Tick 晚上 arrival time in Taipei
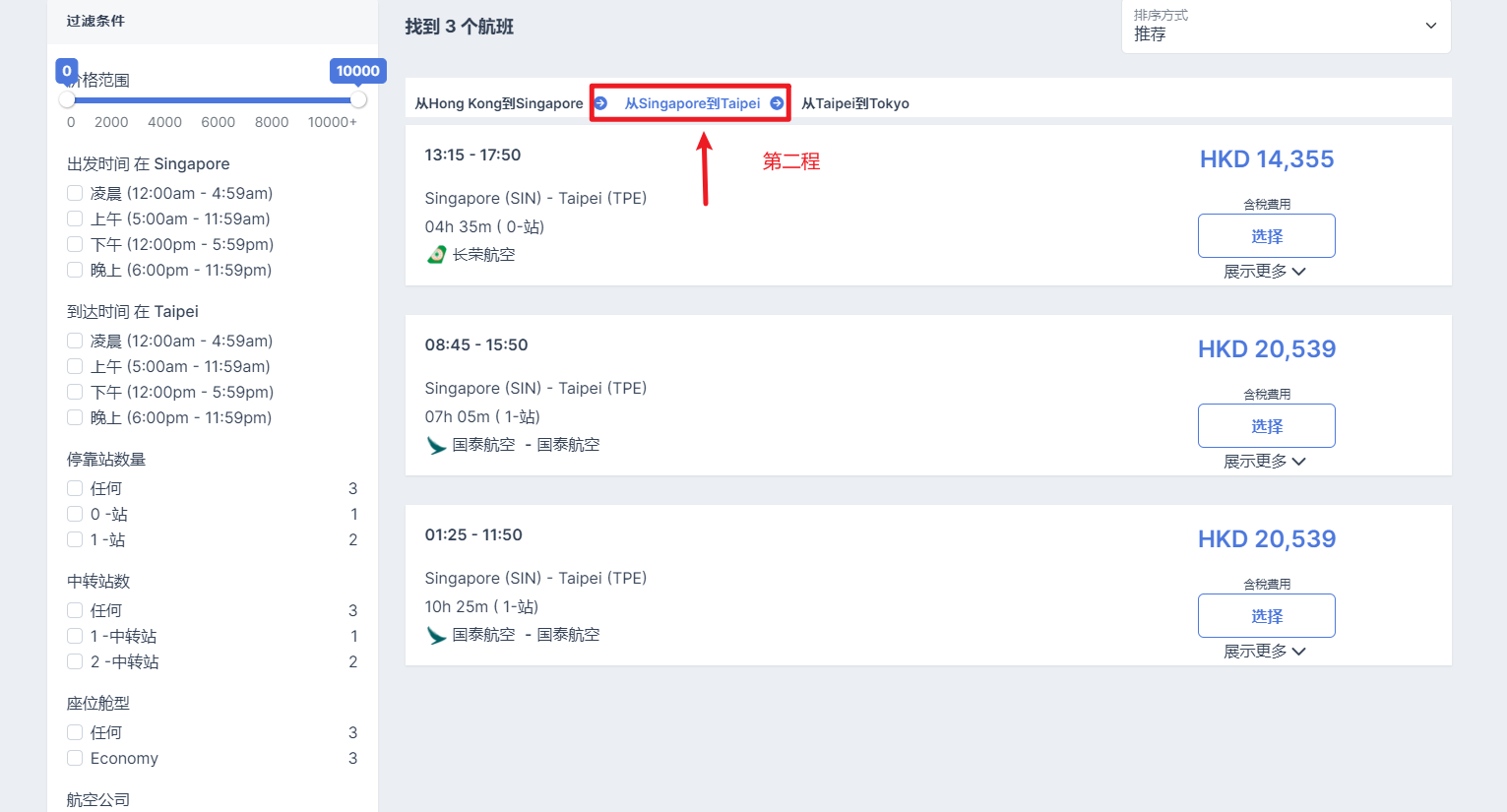The image size is (1507, 812). [75, 418]
